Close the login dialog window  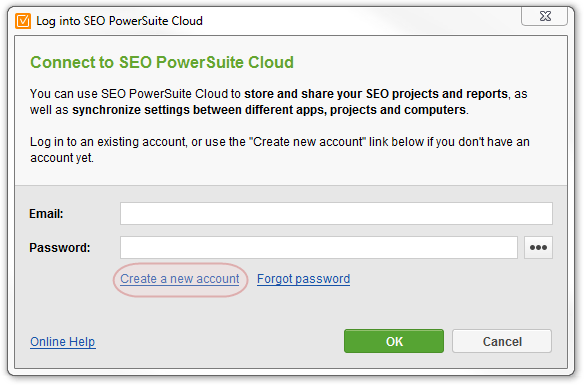coord(545,16)
